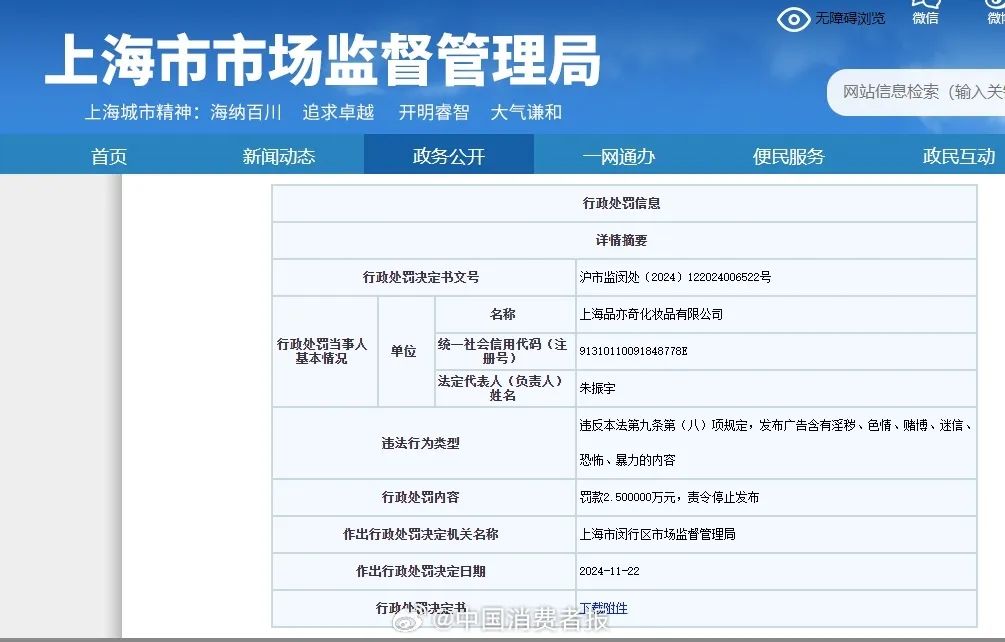Select 行政处罚信息 table header
Screen dimensions: 1005x642
click(x=624, y=203)
